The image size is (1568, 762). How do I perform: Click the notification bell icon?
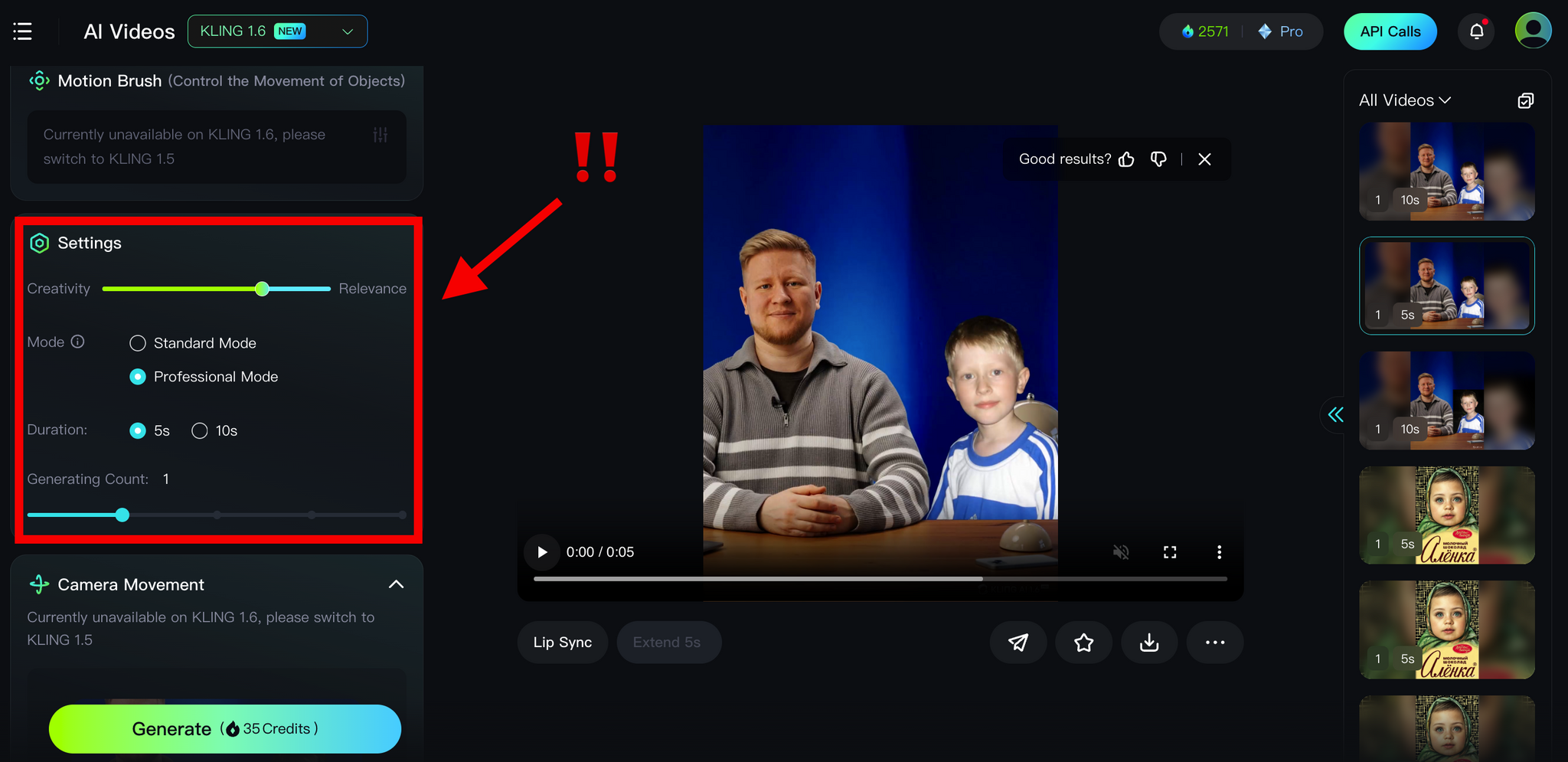(1476, 31)
